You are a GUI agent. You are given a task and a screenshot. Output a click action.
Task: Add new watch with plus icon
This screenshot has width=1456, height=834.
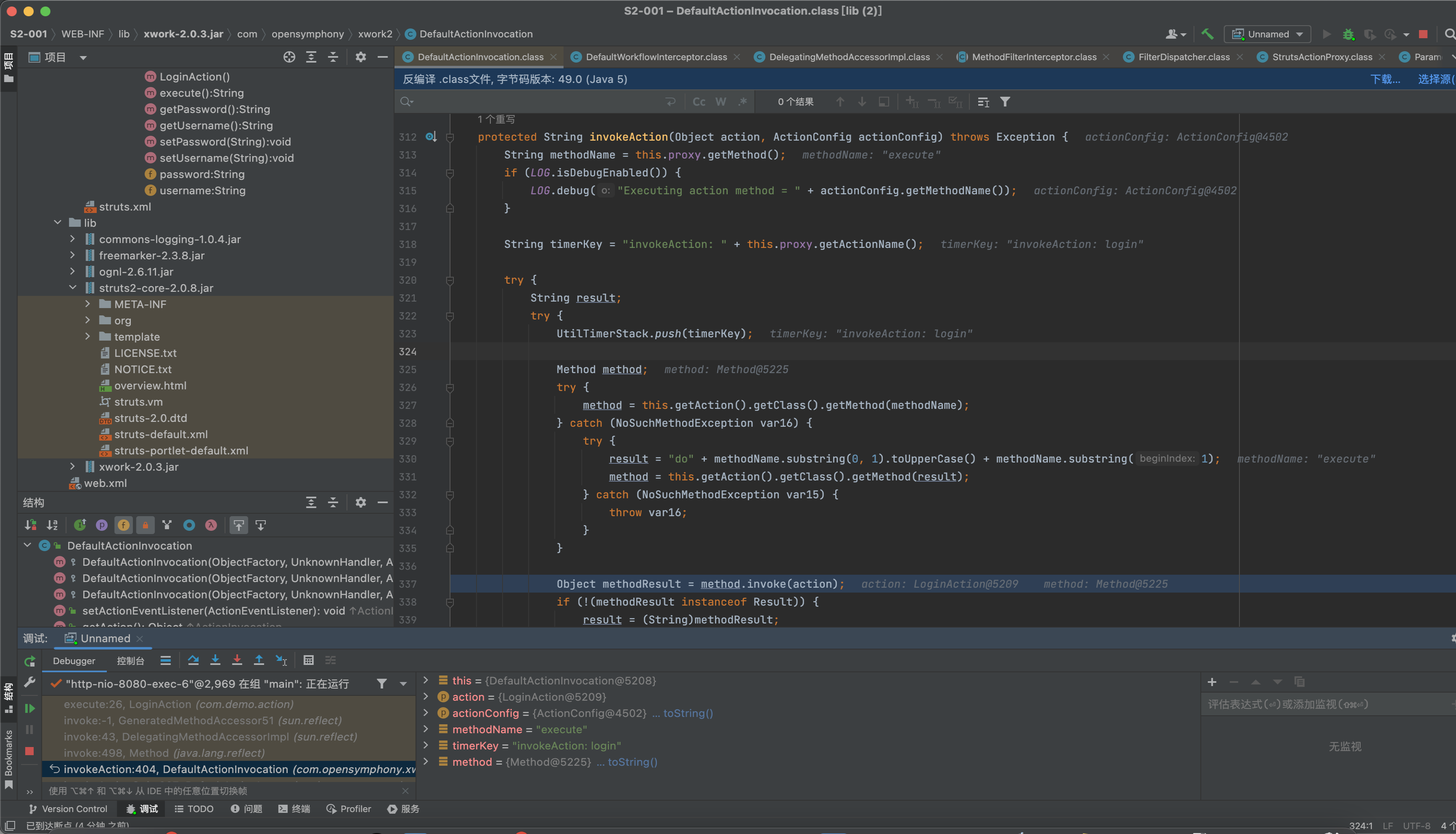tap(1212, 682)
